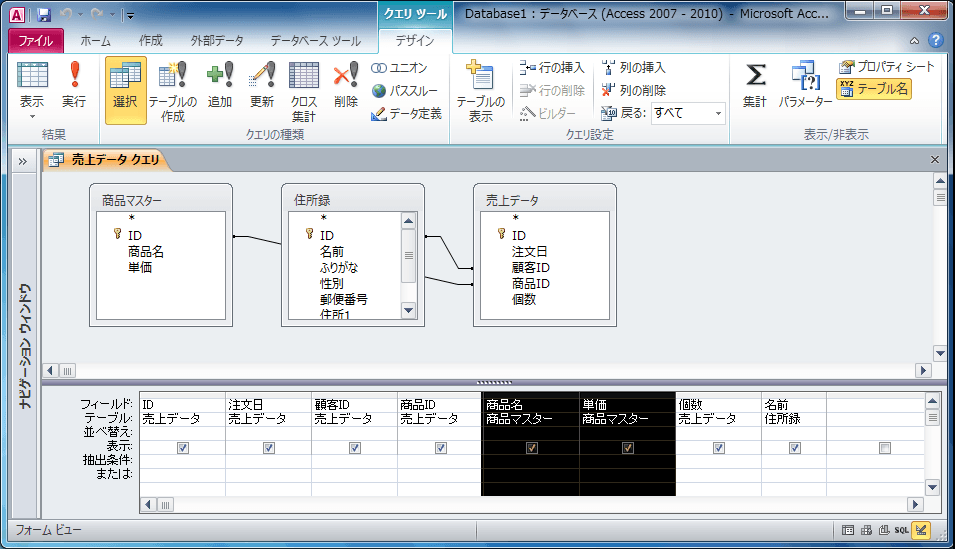The width and height of the screenshot is (955, 549).
Task: Run the query with 実行 icon
Action: pos(74,85)
